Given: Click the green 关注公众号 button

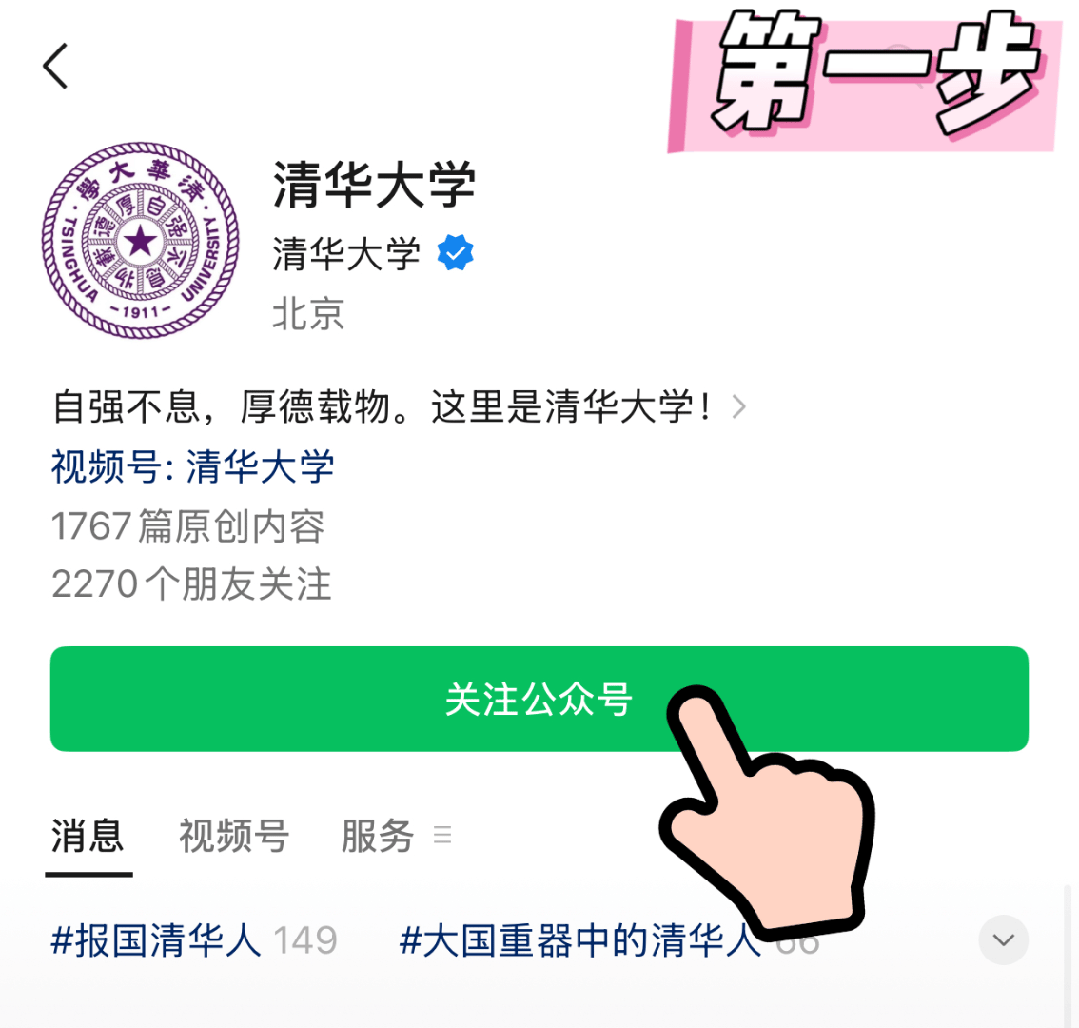Looking at the screenshot, I should [539, 698].
